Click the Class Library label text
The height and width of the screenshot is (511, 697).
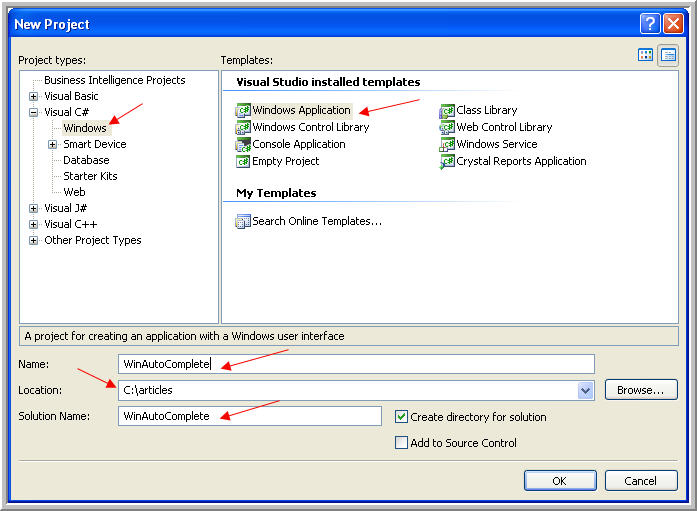[487, 110]
